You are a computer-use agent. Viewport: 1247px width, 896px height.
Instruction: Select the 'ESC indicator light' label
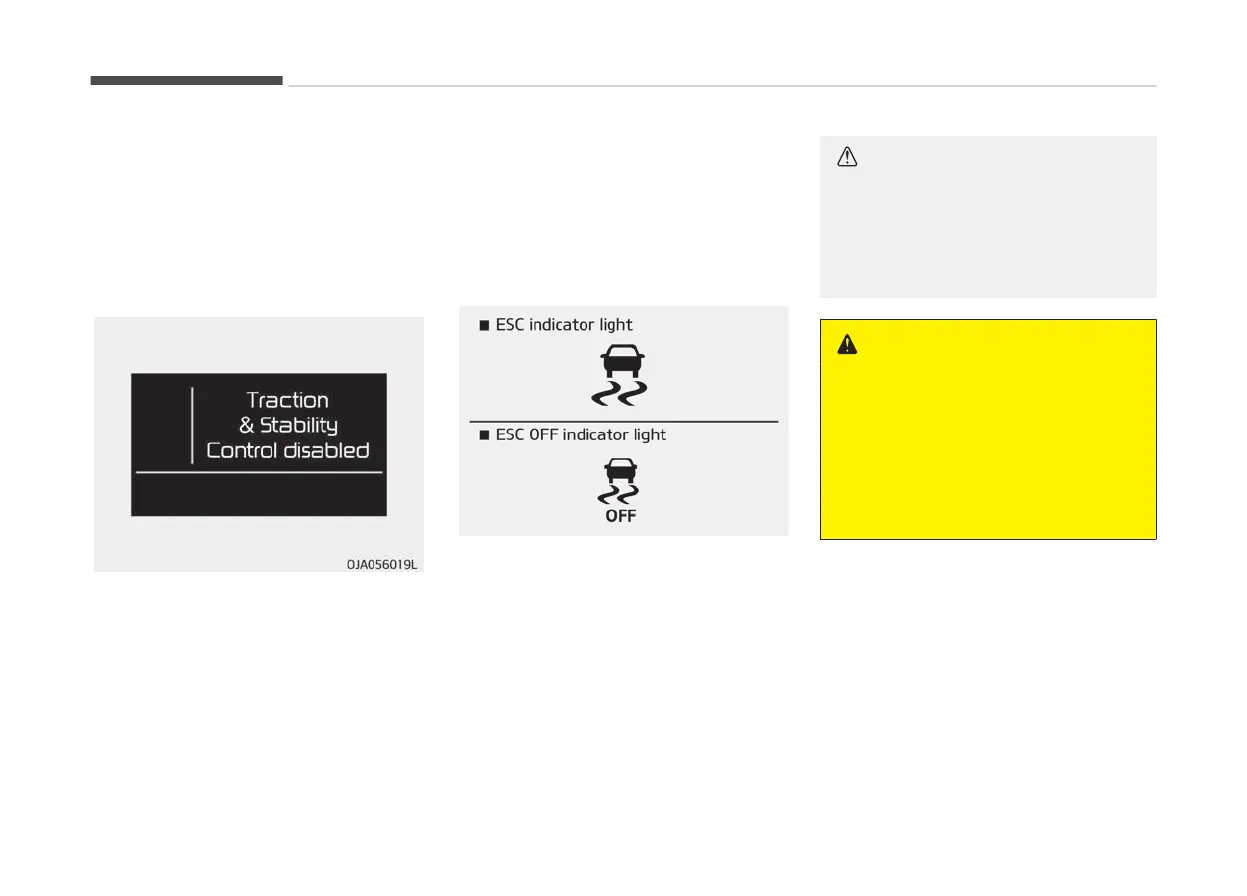[x=564, y=325]
